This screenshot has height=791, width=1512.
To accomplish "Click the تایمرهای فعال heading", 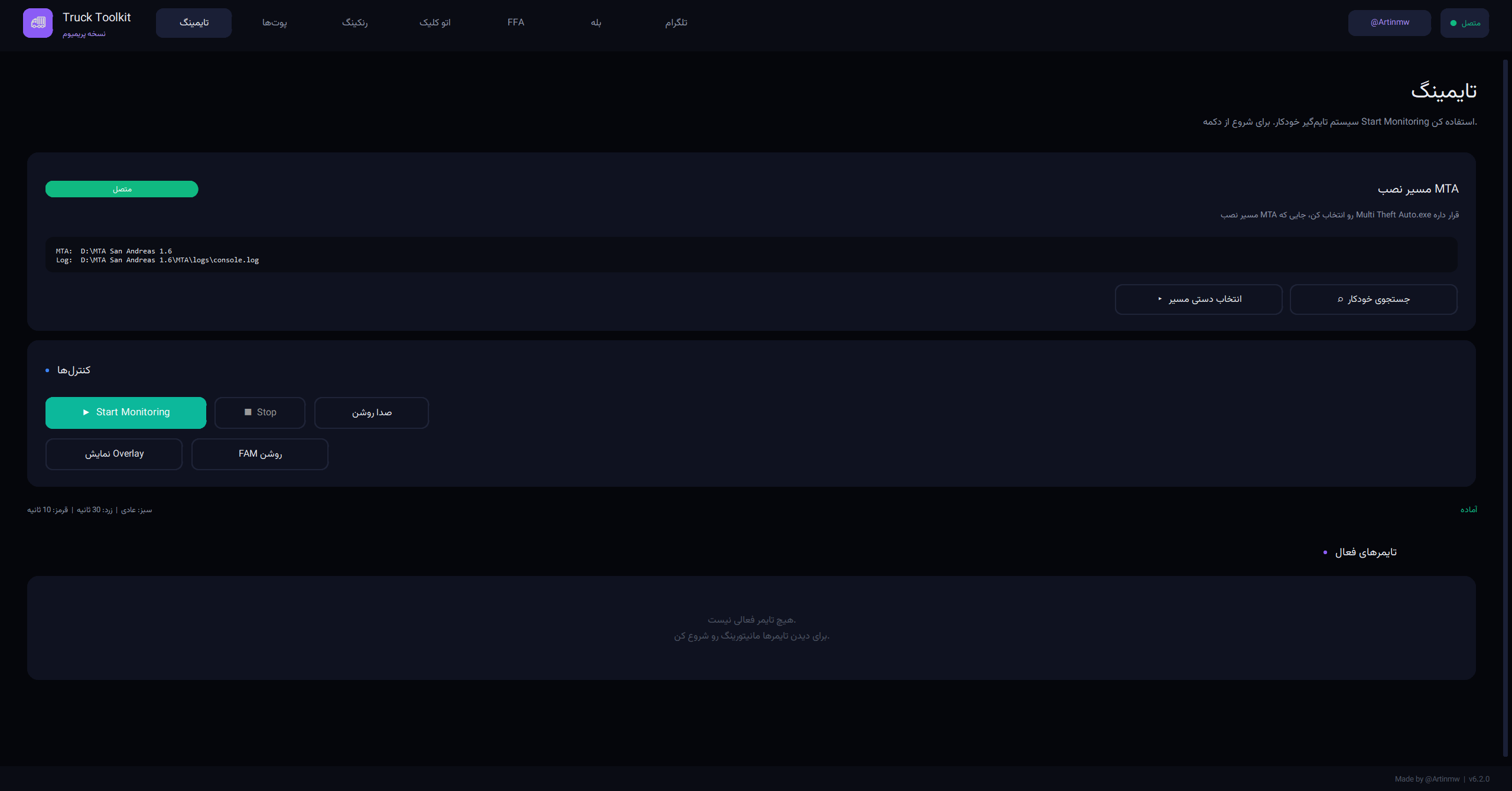I will pos(1366,552).
